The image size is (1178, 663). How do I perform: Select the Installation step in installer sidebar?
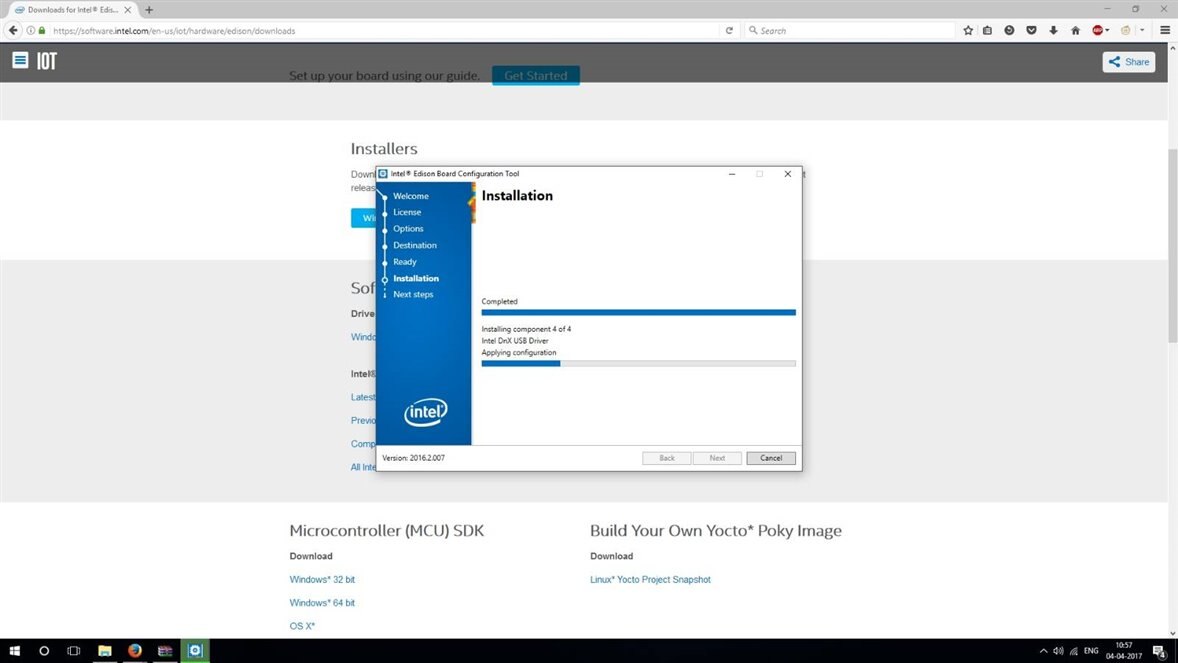click(x=415, y=278)
